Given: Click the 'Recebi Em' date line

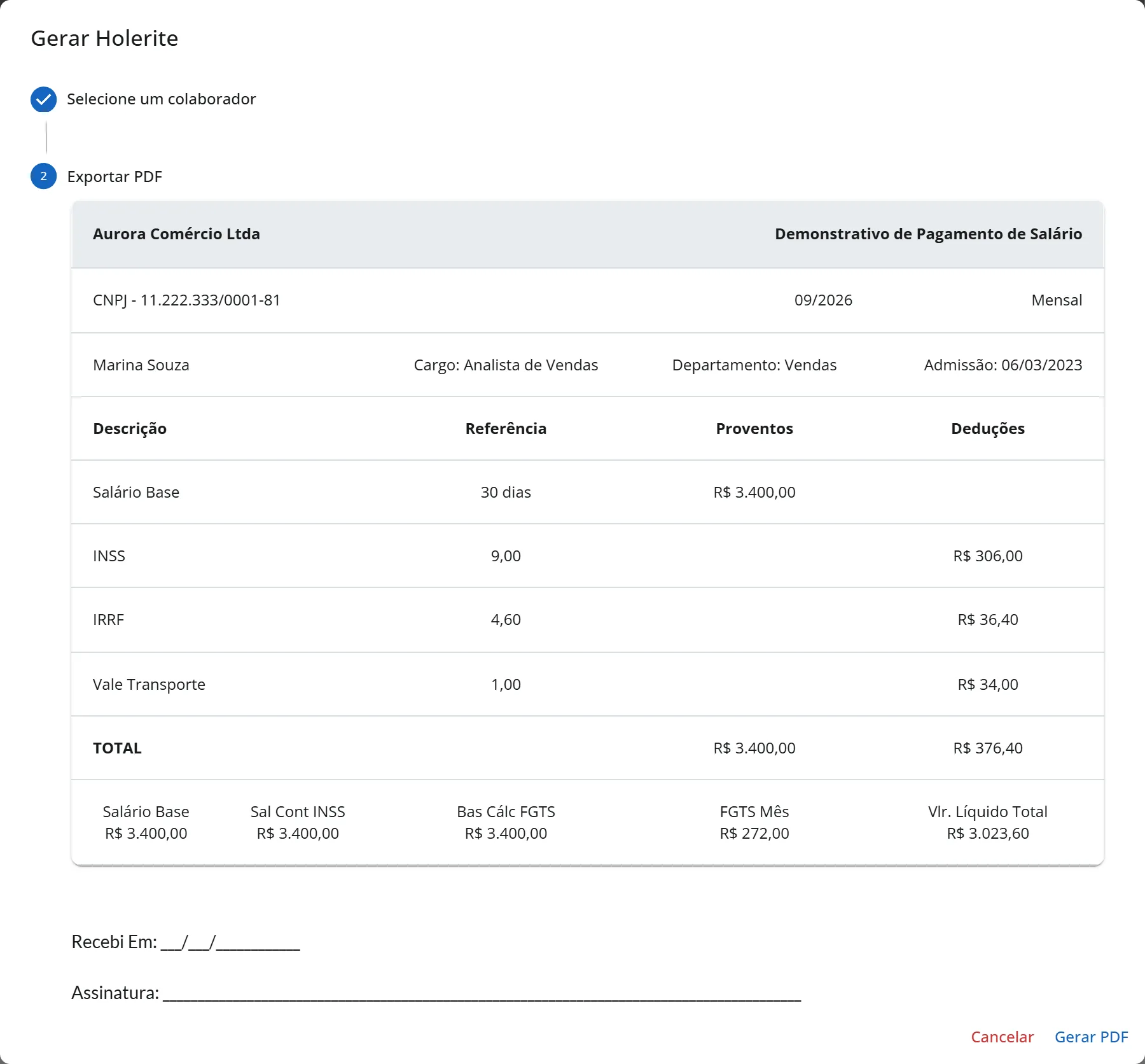Looking at the screenshot, I should 186,942.
